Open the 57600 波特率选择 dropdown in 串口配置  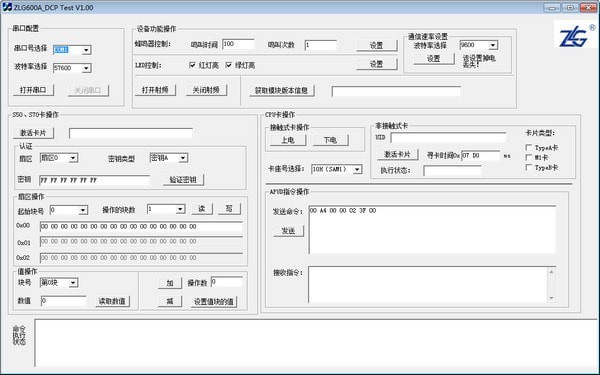86,68
